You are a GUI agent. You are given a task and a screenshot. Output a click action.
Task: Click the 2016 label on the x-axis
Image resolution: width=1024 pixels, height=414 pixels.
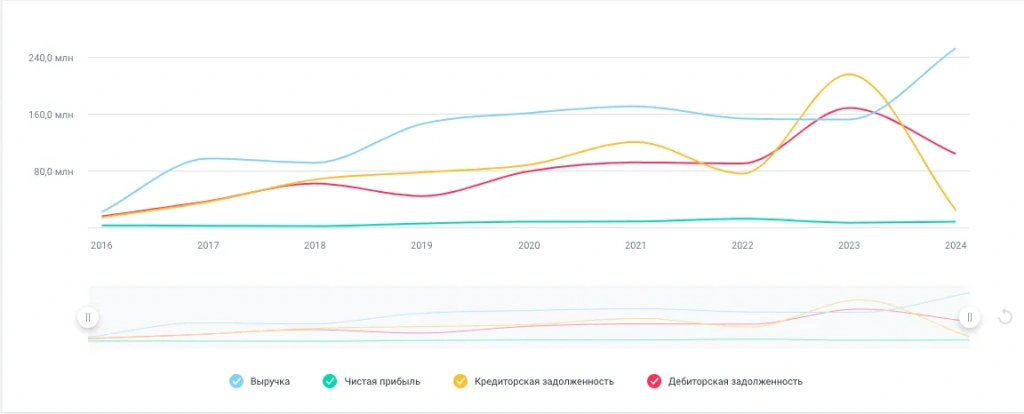point(101,245)
